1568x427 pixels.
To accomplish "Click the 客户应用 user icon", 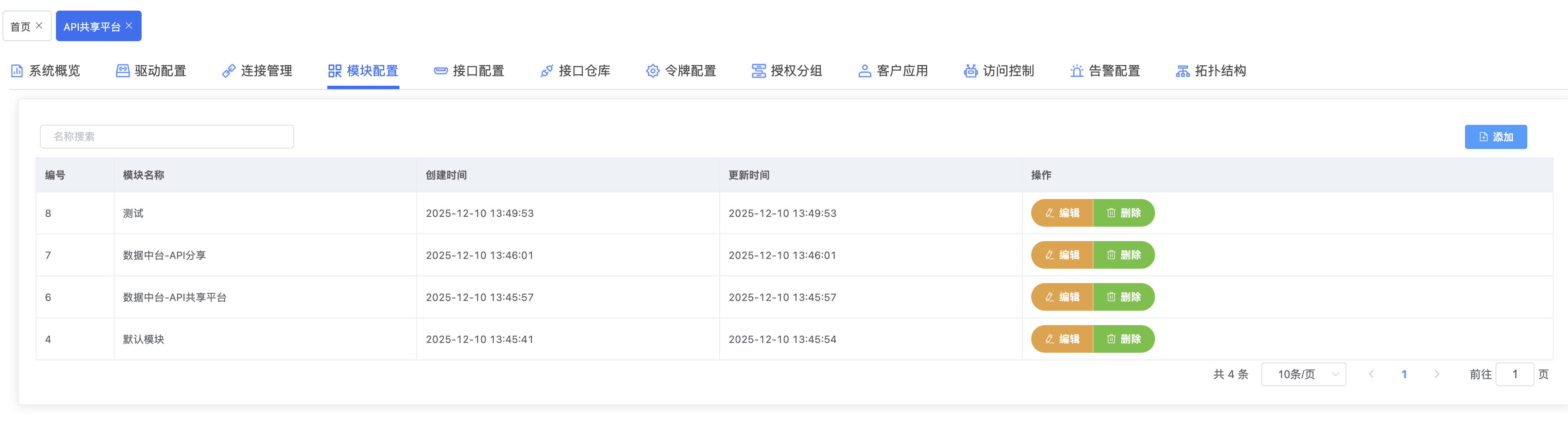I will (x=864, y=71).
